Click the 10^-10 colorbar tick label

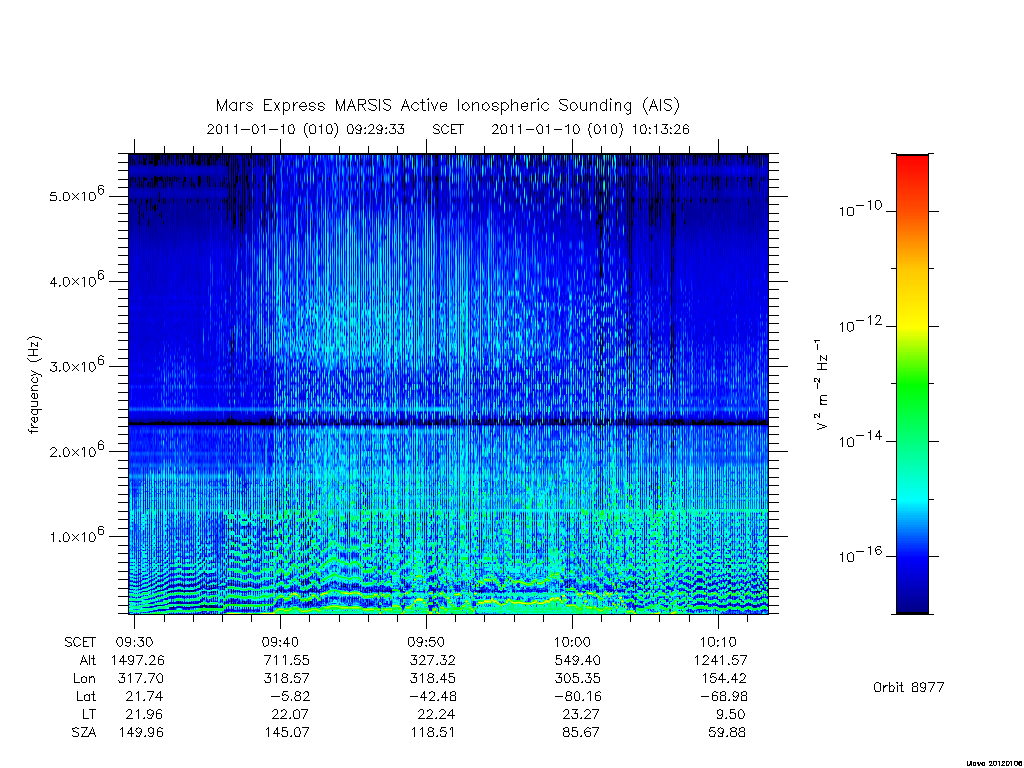pos(860,209)
